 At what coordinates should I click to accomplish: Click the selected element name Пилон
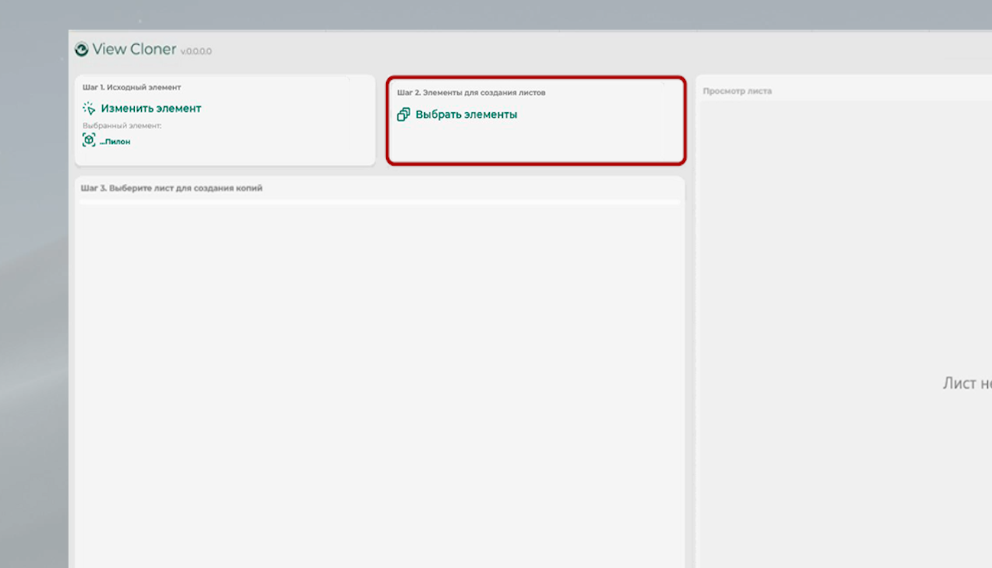pos(115,142)
